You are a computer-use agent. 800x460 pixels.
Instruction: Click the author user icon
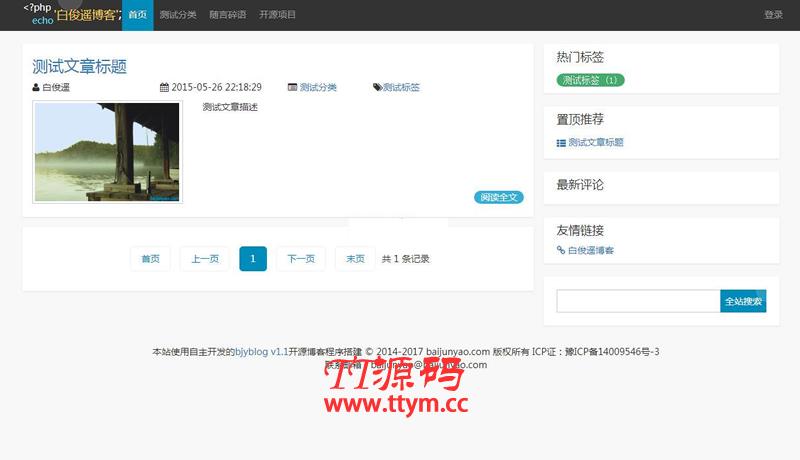point(36,87)
